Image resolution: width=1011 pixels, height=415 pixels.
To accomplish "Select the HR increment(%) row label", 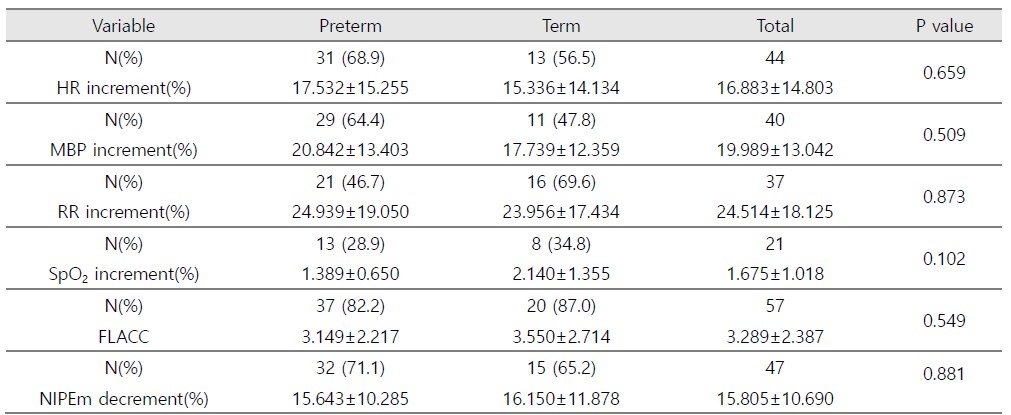I will (x=123, y=88).
